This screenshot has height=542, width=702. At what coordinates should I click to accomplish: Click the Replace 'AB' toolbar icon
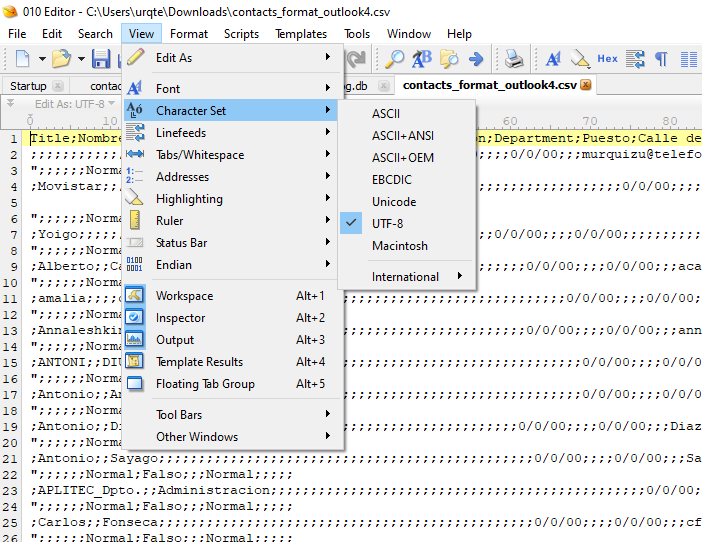tap(422, 59)
